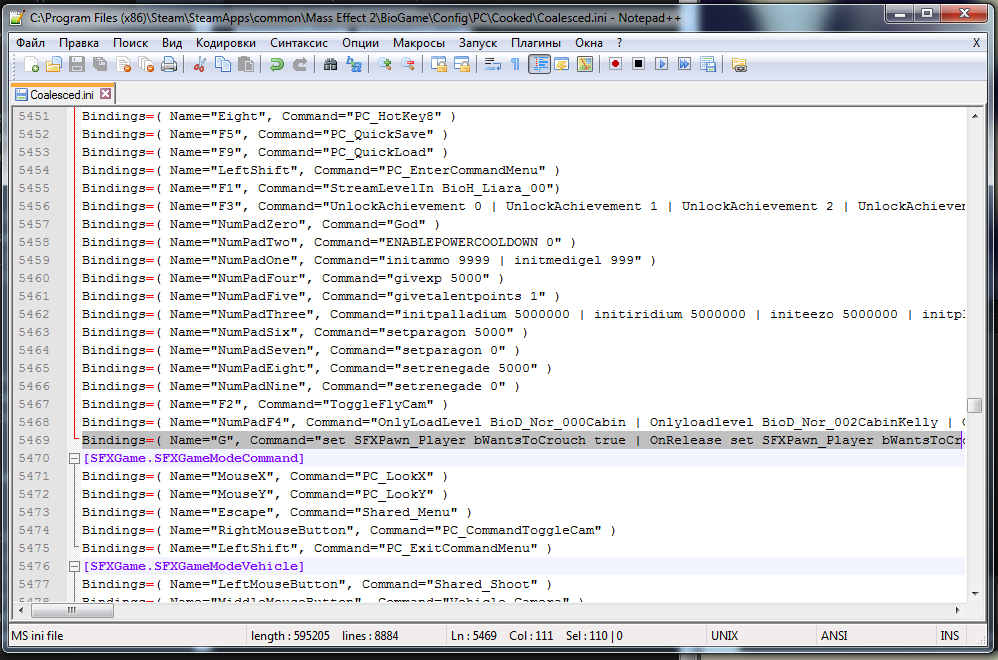Click the Open file toolbar icon
The image size is (998, 660).
pos(53,64)
